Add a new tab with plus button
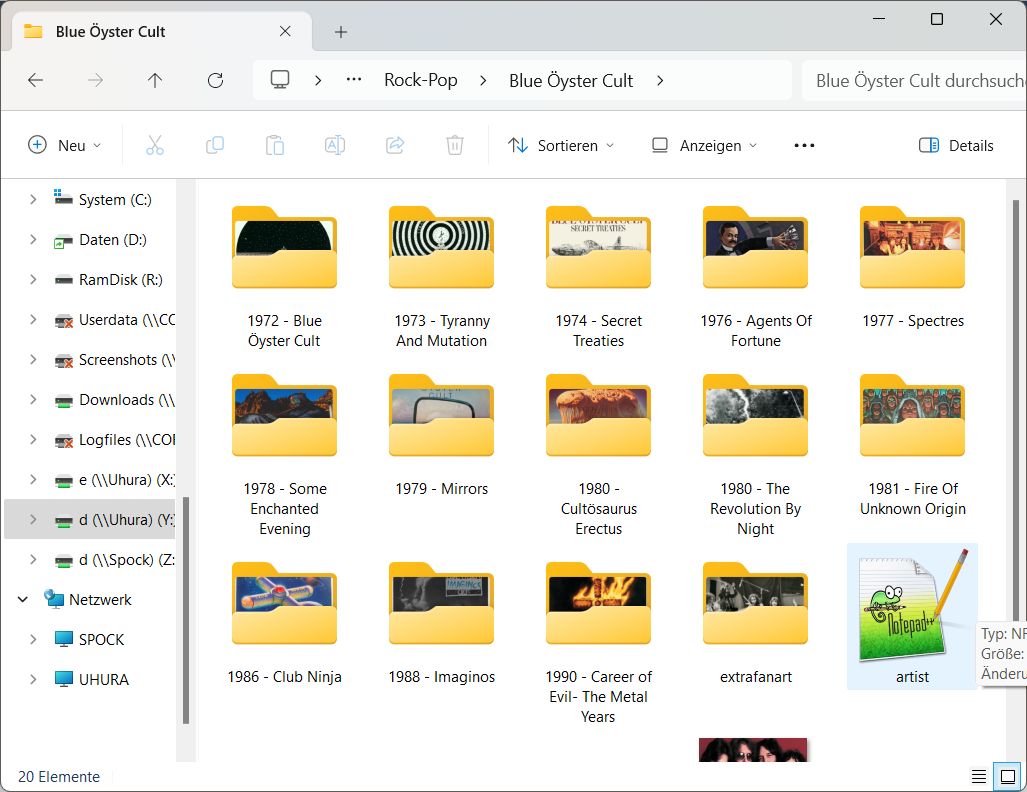 (341, 31)
